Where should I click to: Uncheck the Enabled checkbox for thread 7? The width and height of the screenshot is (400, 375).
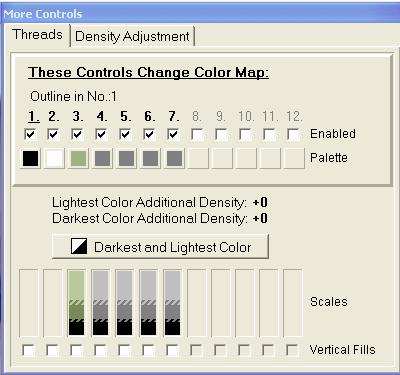click(x=173, y=135)
